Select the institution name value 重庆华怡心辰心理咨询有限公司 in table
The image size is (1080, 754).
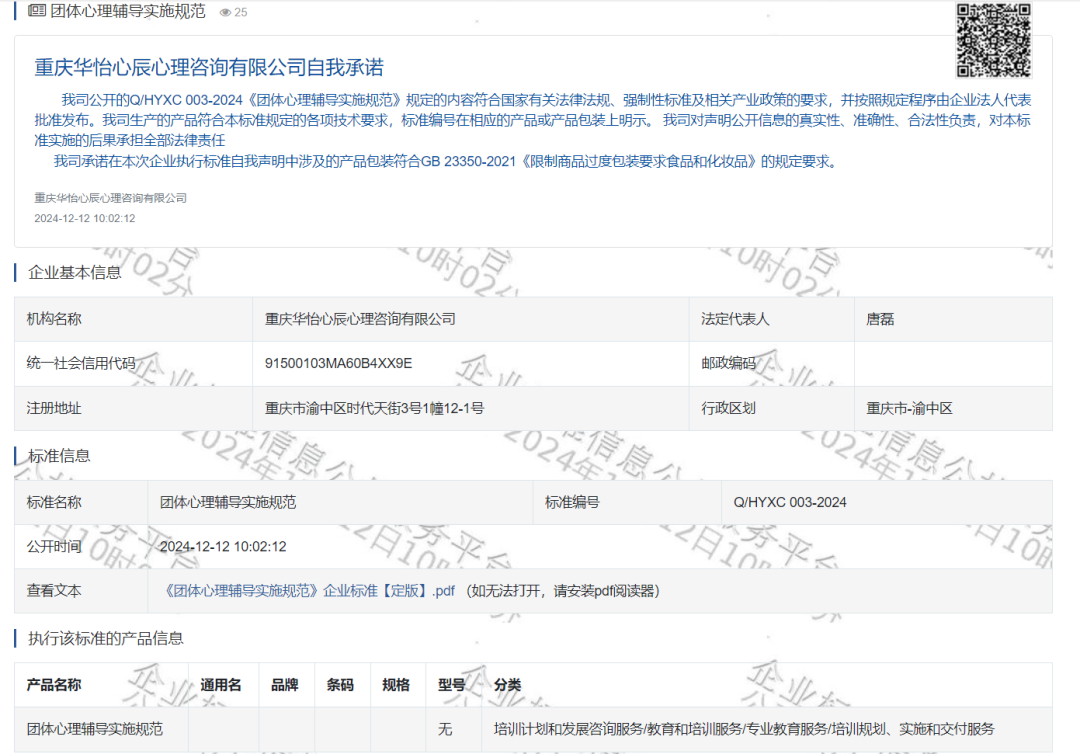pyautogui.click(x=360, y=319)
